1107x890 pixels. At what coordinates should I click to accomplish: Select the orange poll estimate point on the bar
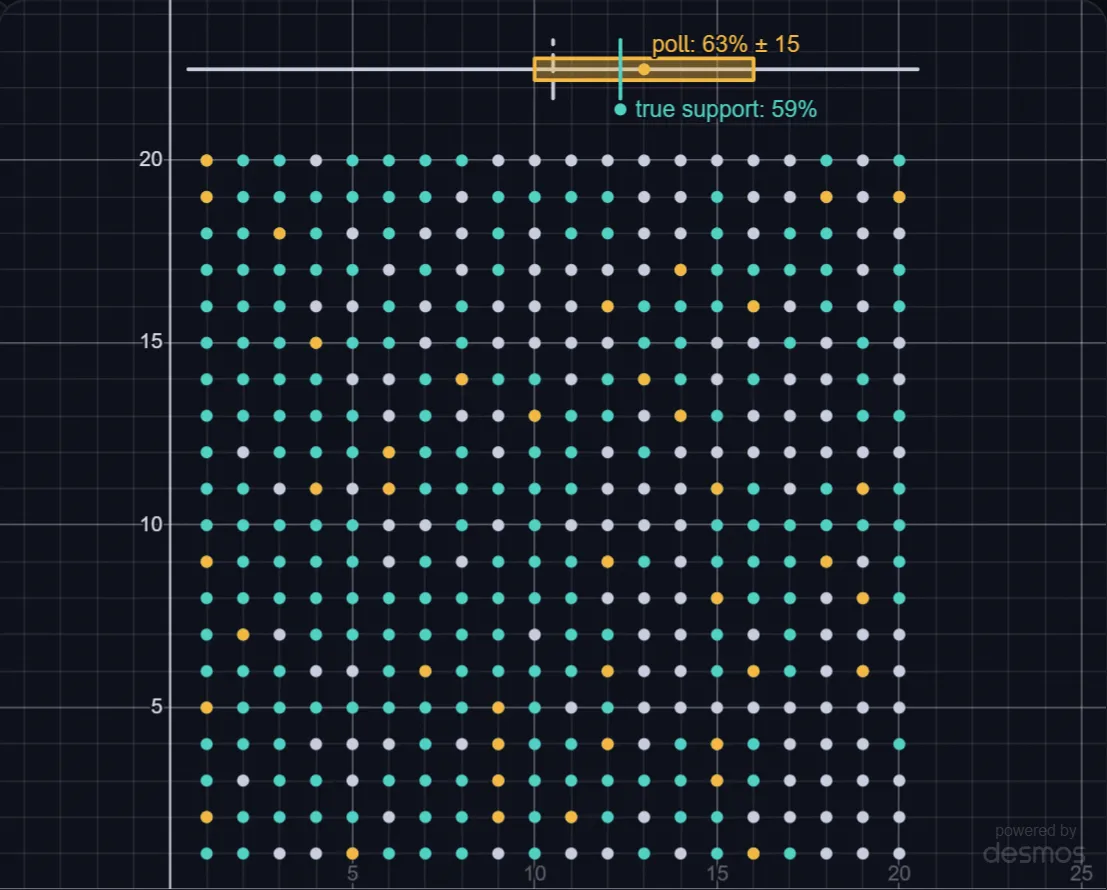click(644, 69)
